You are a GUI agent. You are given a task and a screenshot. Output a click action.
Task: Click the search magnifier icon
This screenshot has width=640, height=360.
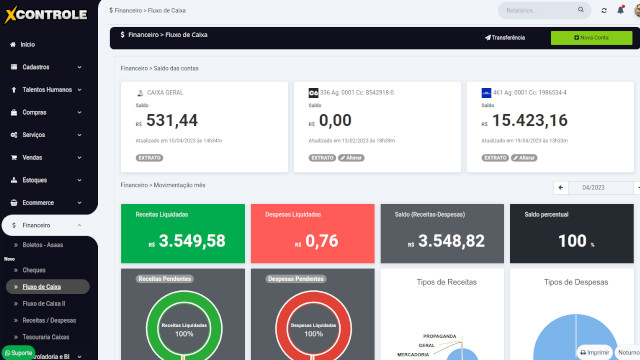pyautogui.click(x=581, y=10)
